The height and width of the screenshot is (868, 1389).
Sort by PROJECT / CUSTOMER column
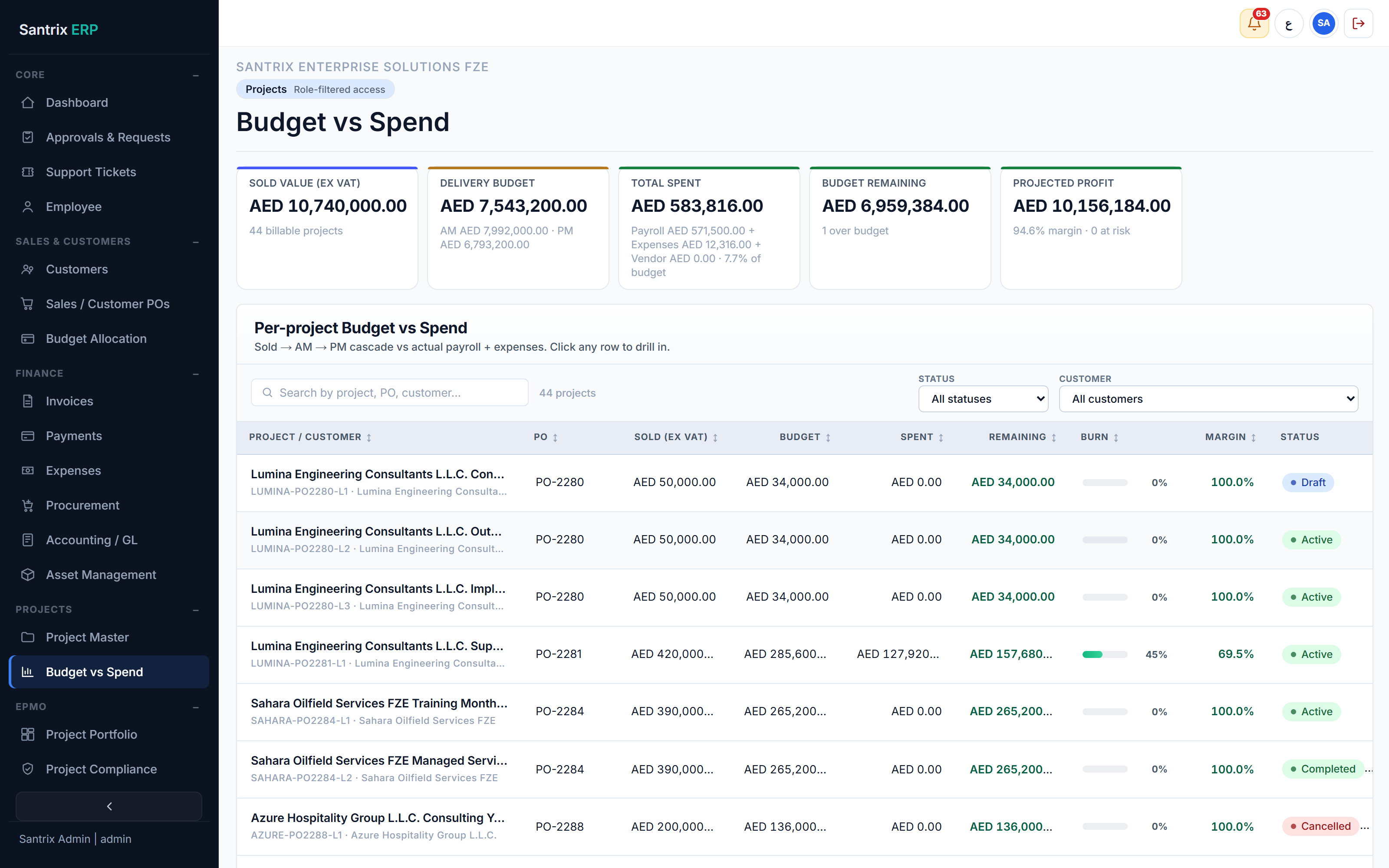tap(310, 437)
